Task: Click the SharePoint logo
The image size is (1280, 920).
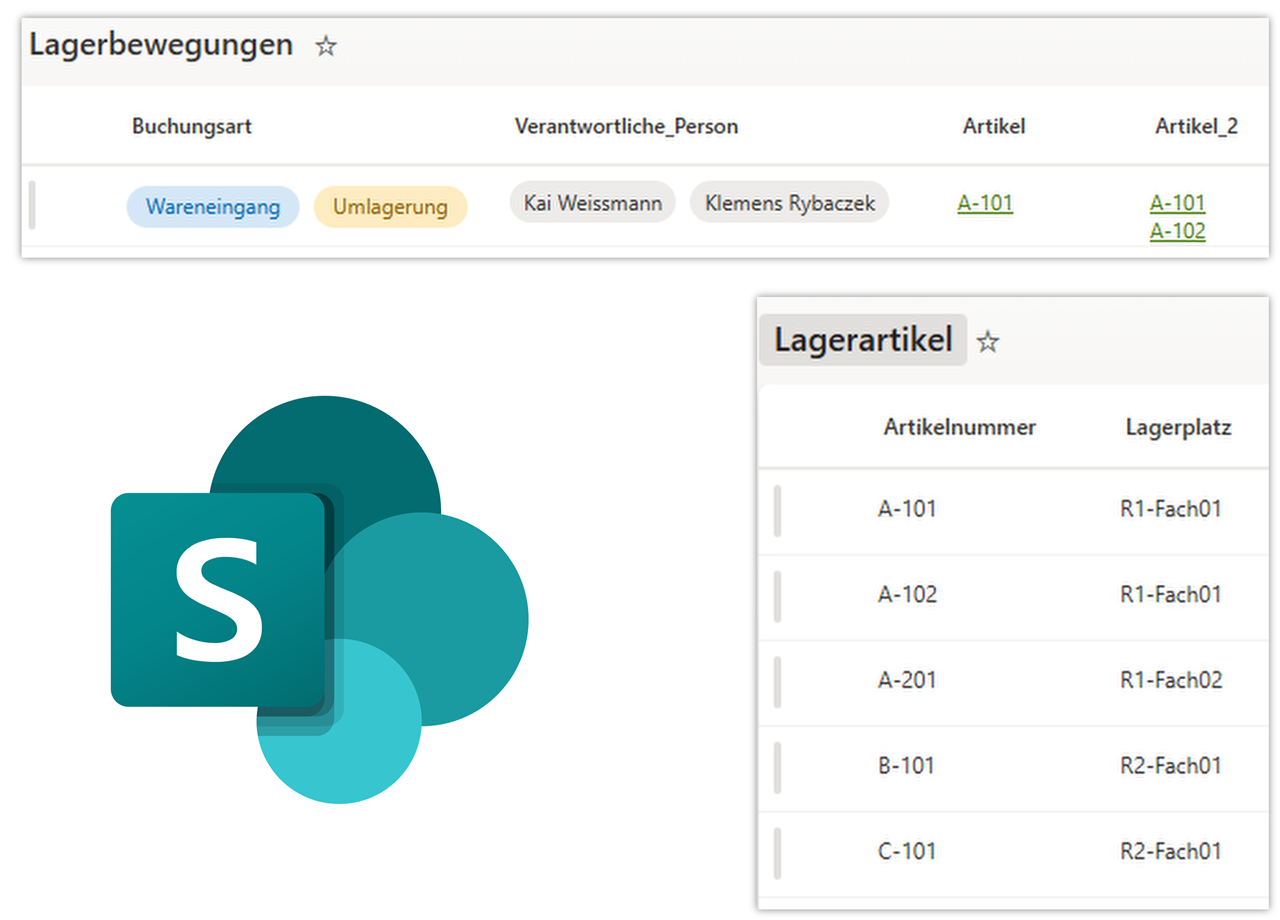Action: [x=319, y=600]
